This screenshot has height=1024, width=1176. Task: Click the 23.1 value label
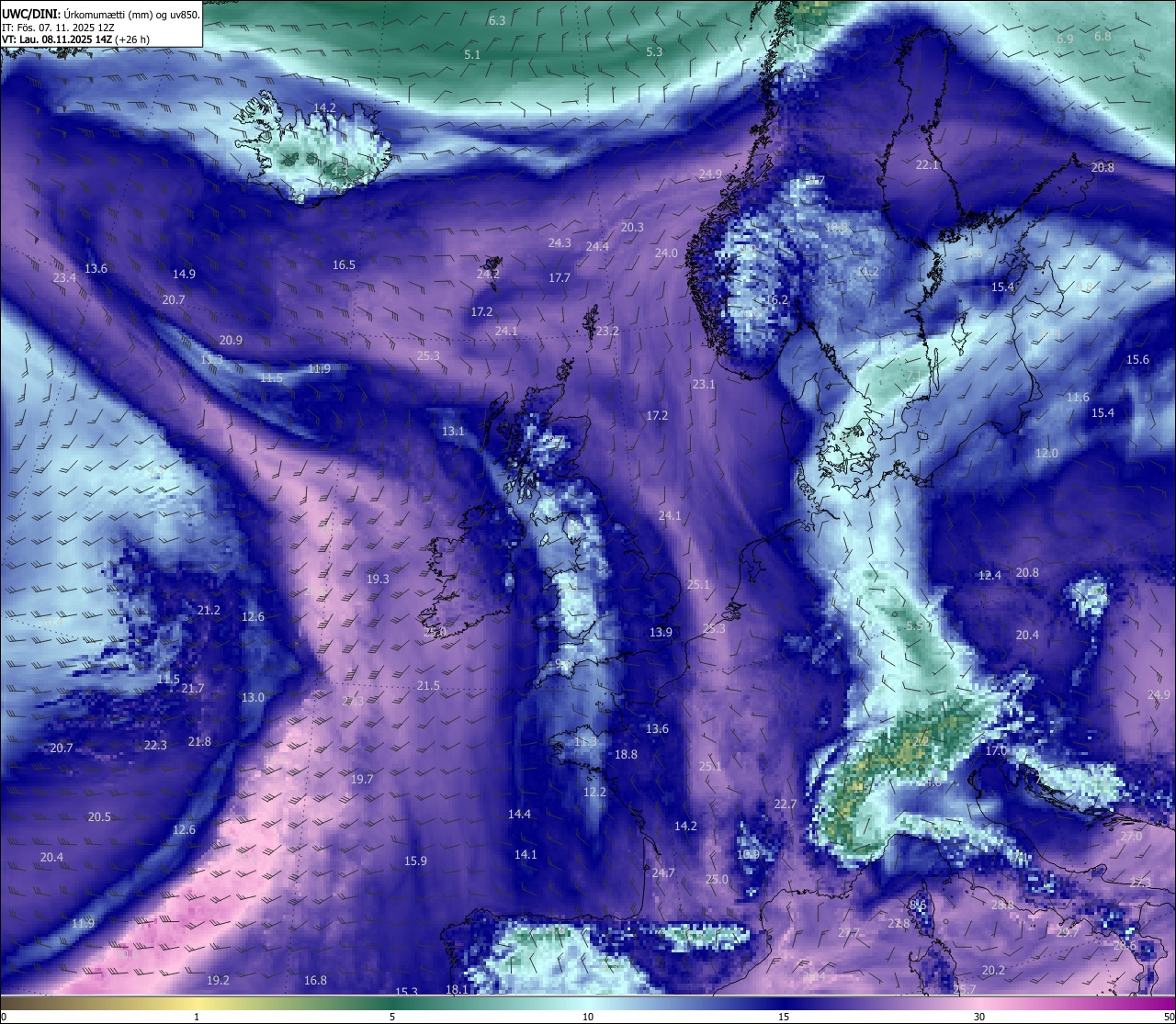click(704, 385)
